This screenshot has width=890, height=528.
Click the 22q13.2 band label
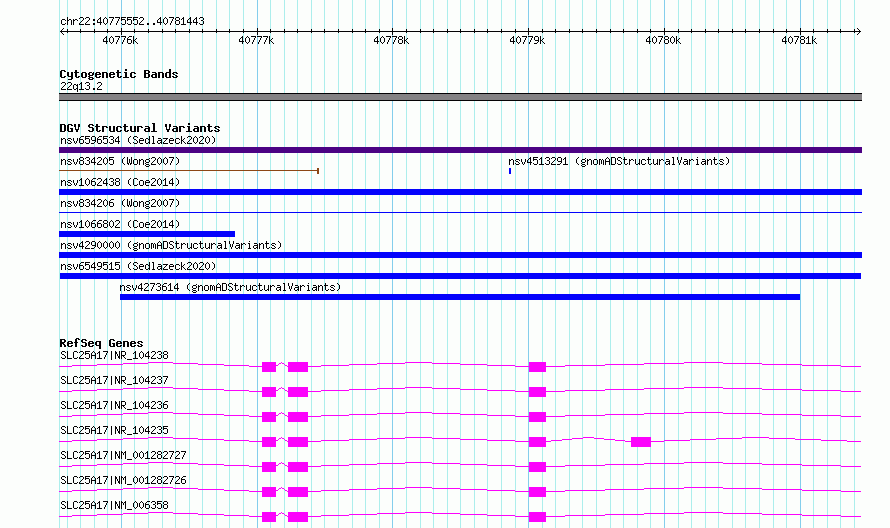tap(81, 86)
